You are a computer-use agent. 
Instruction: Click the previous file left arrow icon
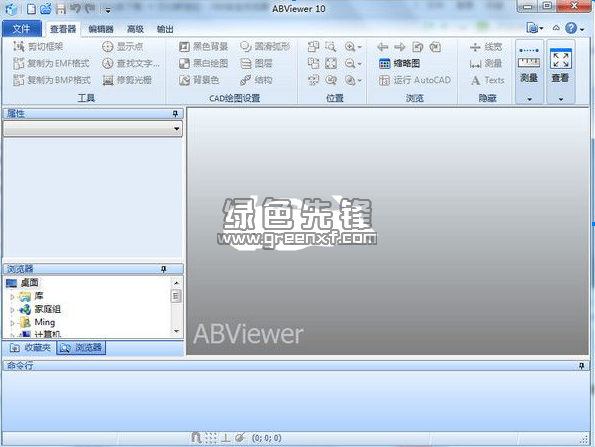(383, 47)
